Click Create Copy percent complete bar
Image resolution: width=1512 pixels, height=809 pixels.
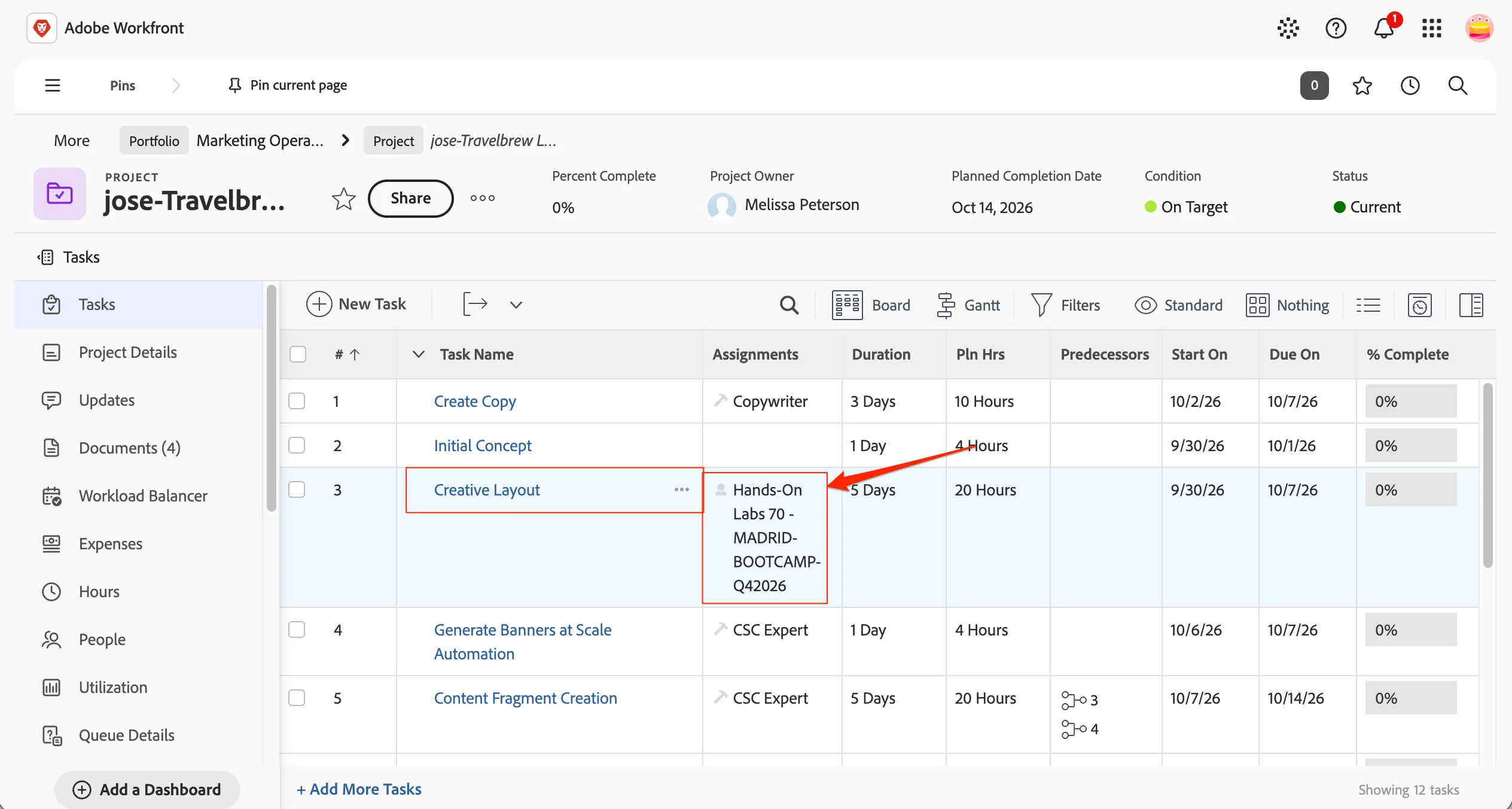tap(1410, 401)
